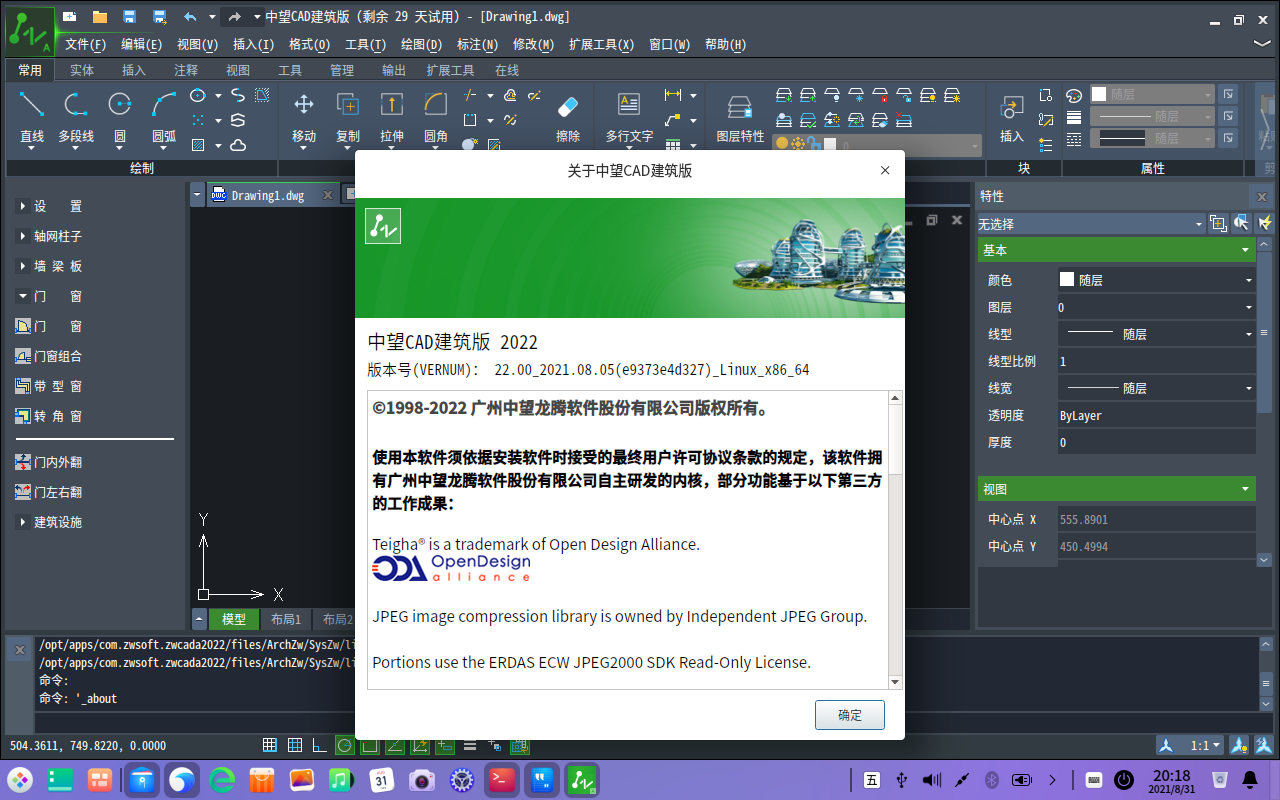Open the 无选择 selection dropdown
Viewport: 1280px width, 800px height.
point(1091,224)
